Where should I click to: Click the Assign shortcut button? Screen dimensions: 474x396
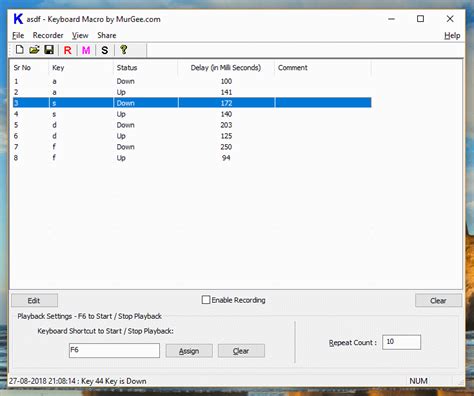tap(189, 351)
